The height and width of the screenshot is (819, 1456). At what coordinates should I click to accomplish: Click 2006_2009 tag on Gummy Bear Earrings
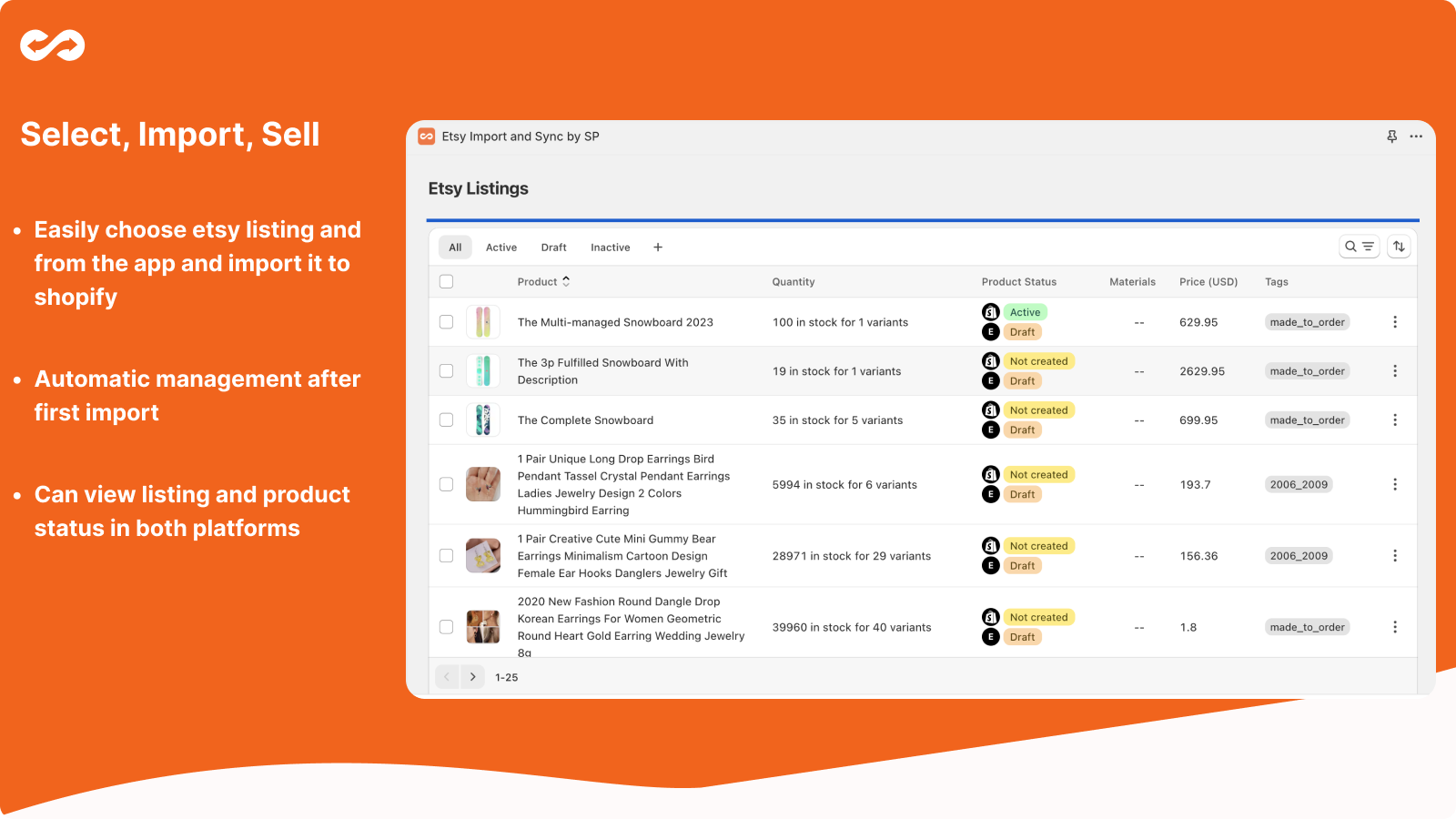point(1299,556)
